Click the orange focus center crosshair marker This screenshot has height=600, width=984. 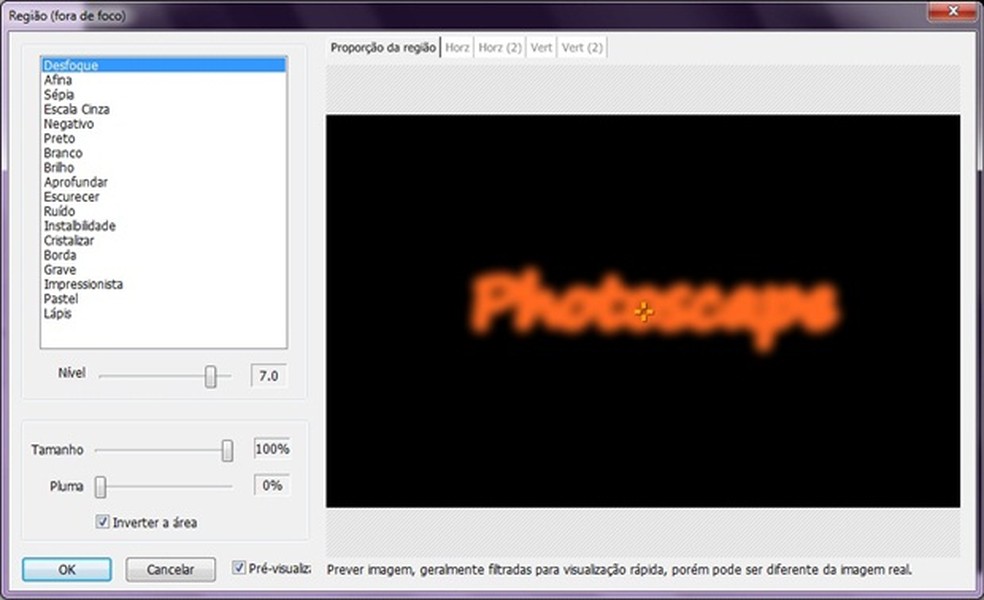point(644,311)
